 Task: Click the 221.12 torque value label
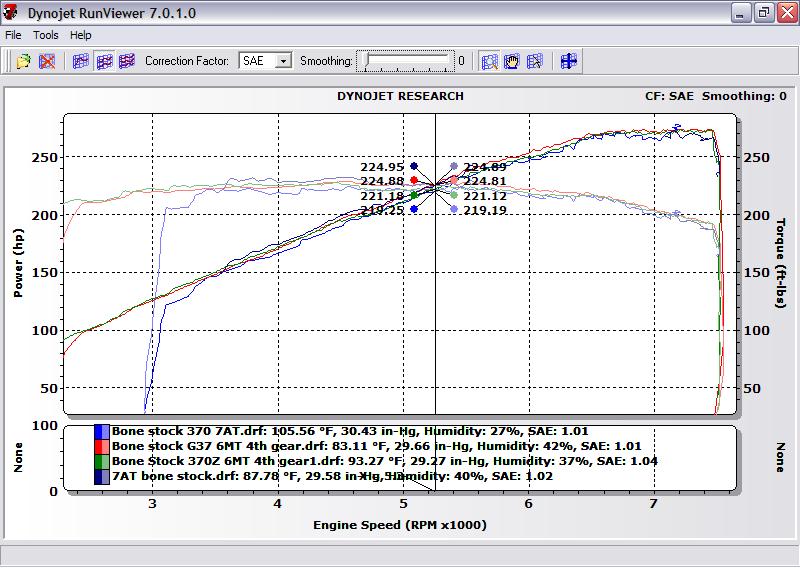coord(485,196)
